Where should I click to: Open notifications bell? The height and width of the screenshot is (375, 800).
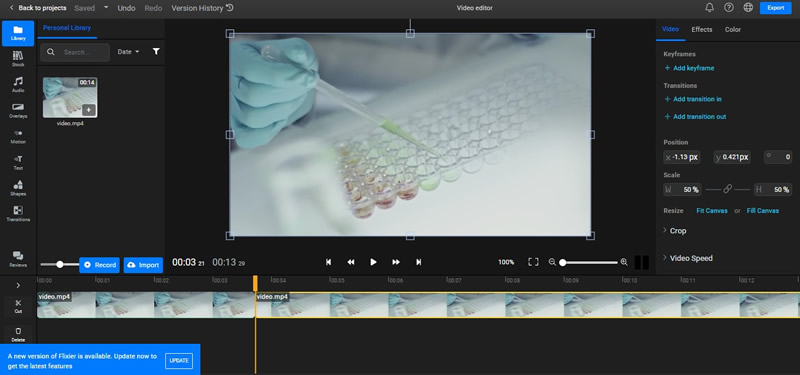click(x=709, y=8)
